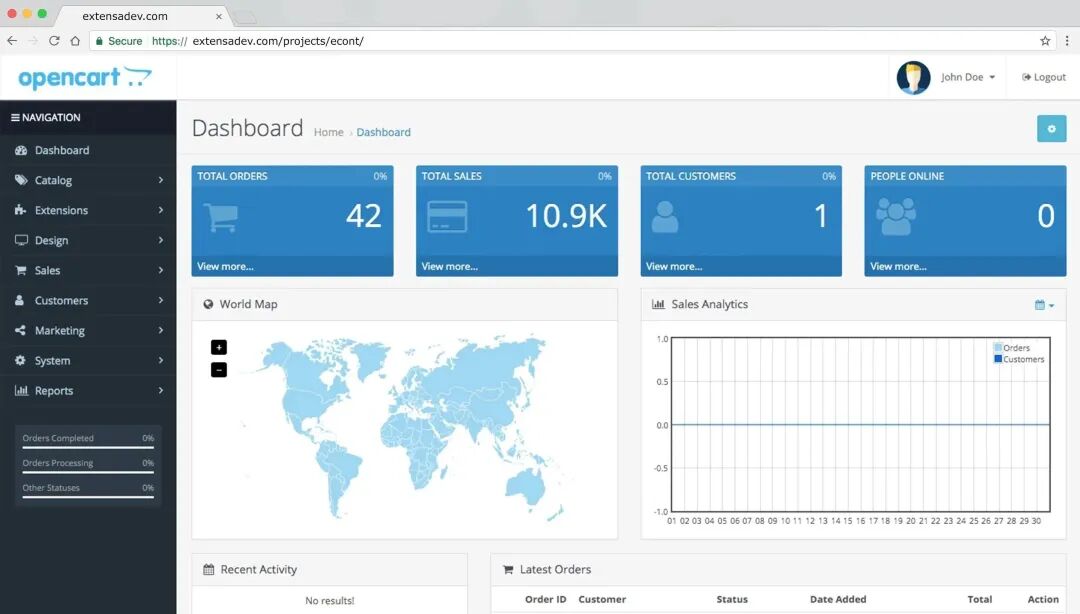Click the user icon in Total Customers
The image size is (1080, 614).
tap(665, 217)
